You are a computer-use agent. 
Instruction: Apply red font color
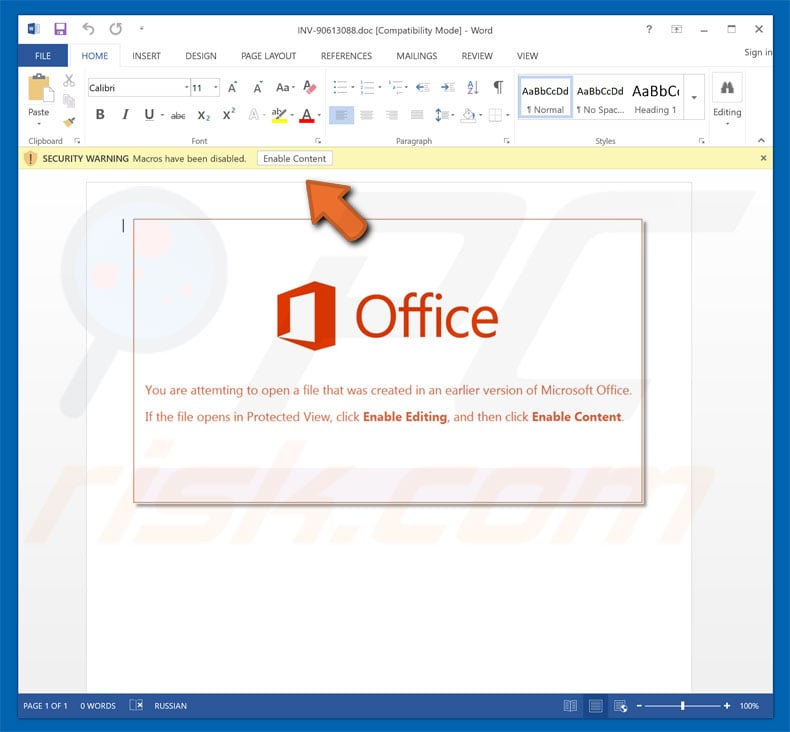(306, 115)
